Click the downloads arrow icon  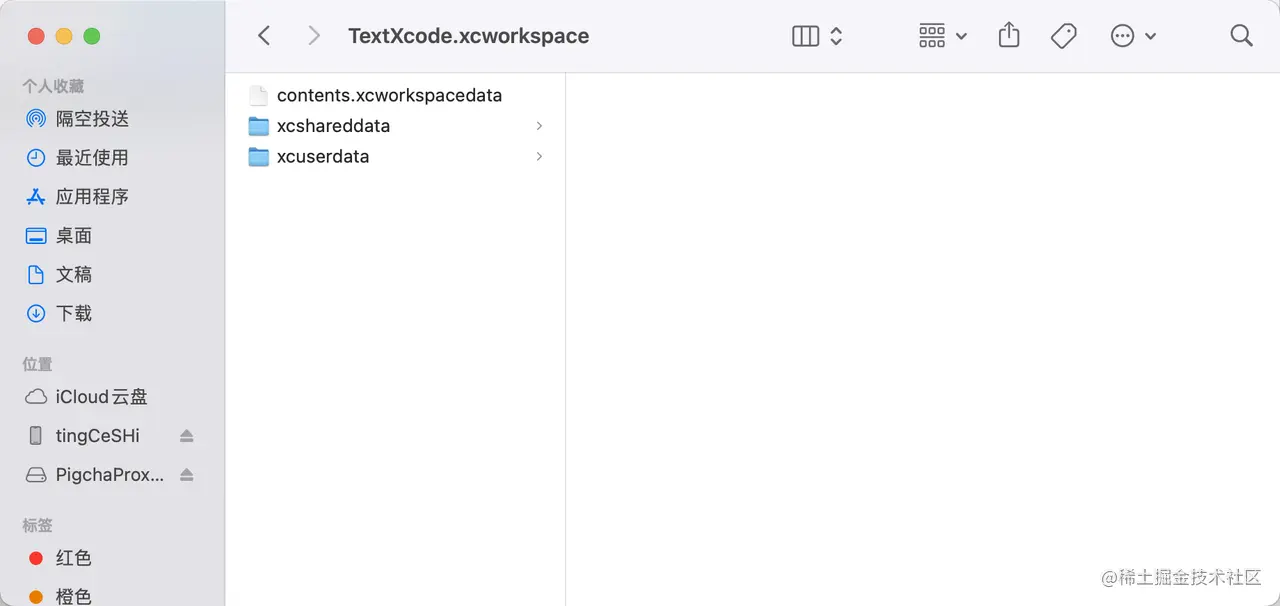36,314
